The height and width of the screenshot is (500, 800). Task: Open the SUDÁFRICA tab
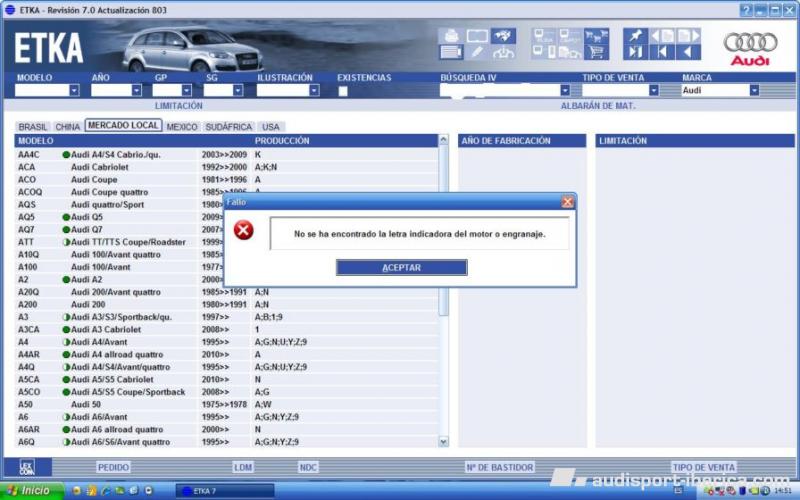[229, 127]
